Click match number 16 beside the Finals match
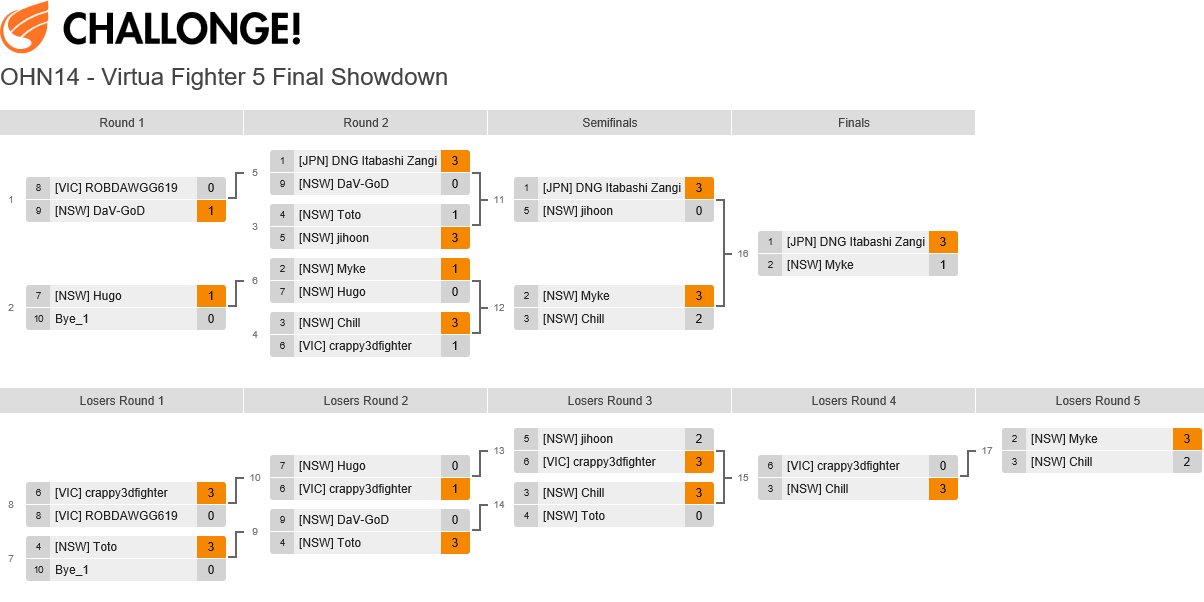Image resolution: width=1204 pixels, height=602 pixels. pos(743,254)
